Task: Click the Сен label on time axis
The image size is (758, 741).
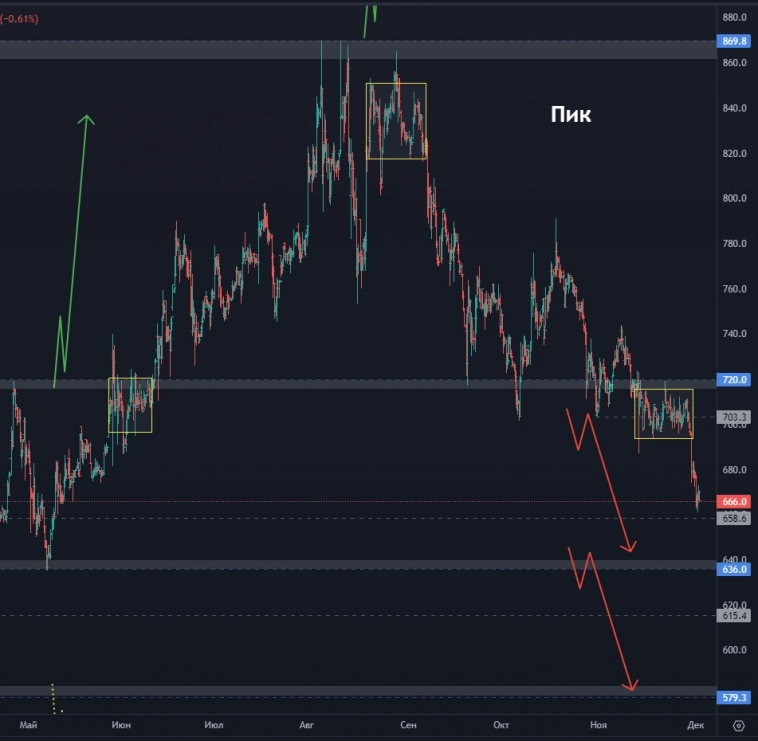Action: [408, 725]
